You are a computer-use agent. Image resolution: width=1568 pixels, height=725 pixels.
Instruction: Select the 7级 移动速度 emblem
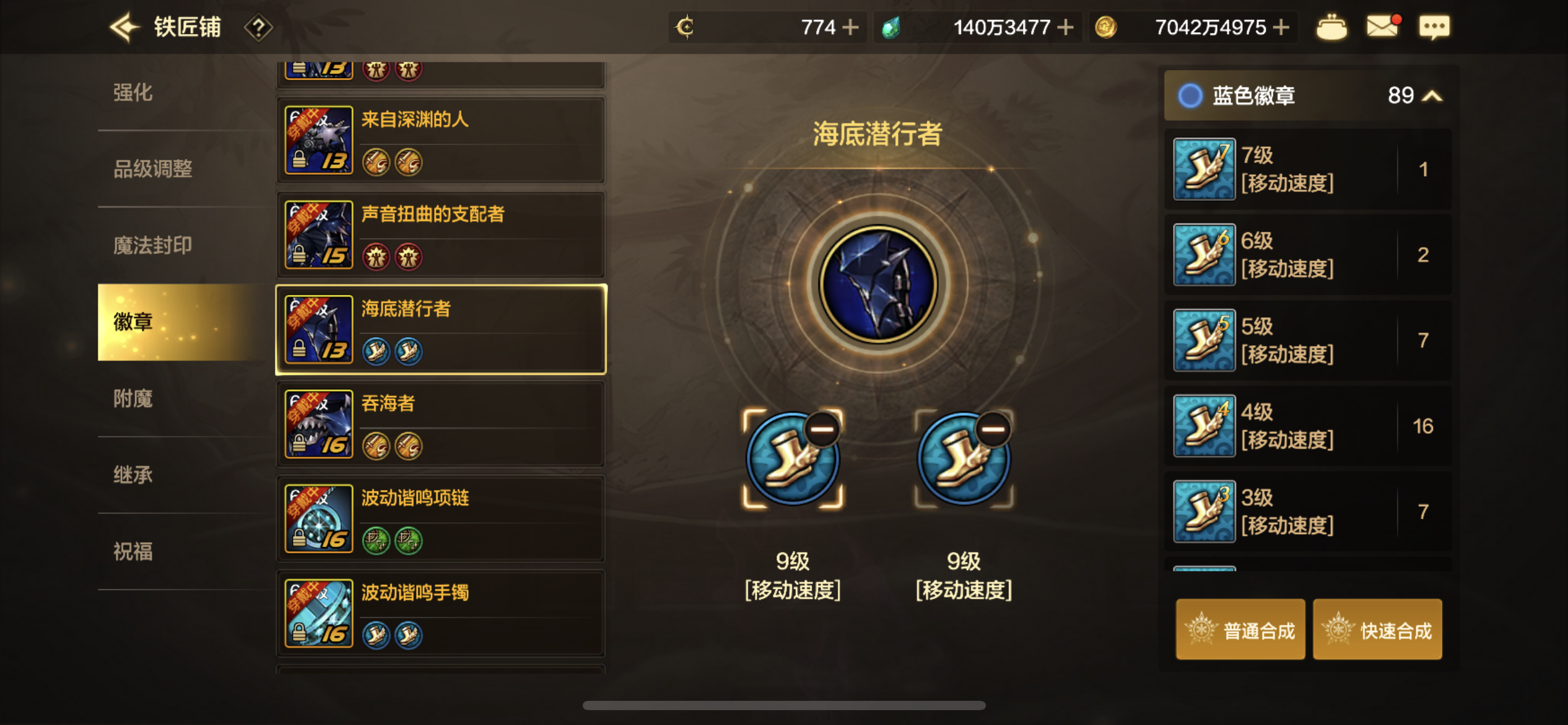click(1307, 169)
